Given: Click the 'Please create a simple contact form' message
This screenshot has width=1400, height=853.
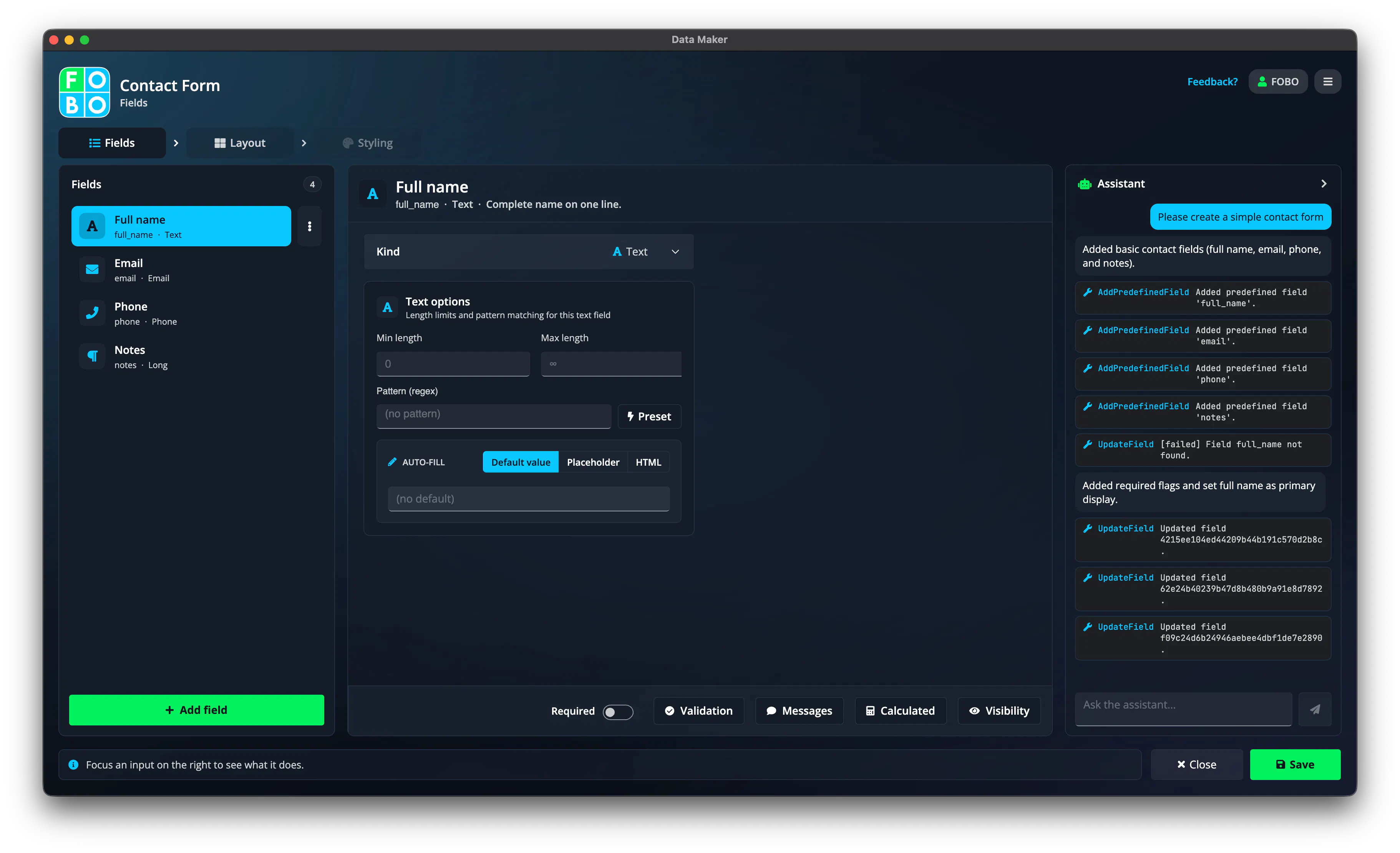Looking at the screenshot, I should point(1240,217).
